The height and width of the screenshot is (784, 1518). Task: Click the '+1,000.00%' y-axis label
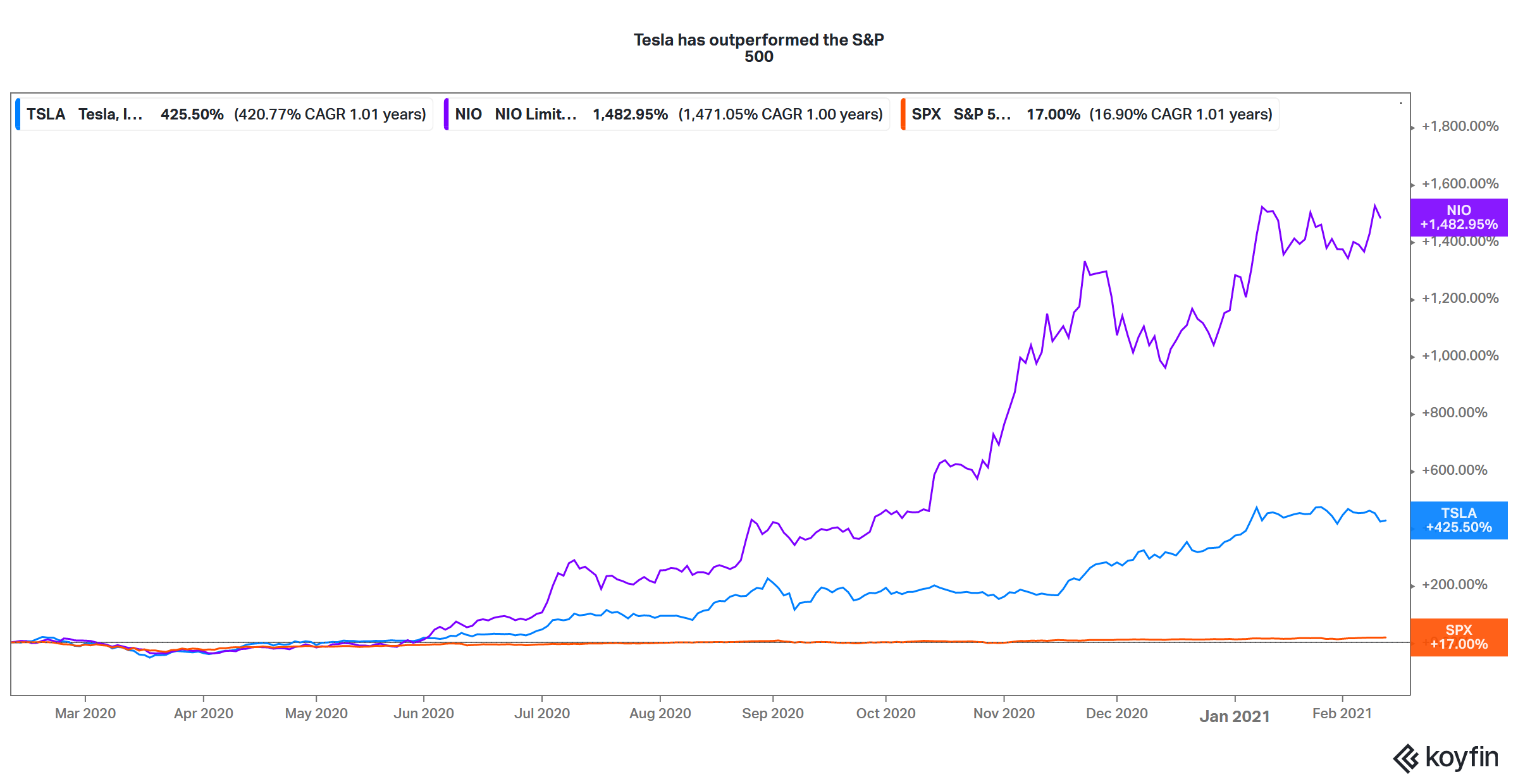1460,355
